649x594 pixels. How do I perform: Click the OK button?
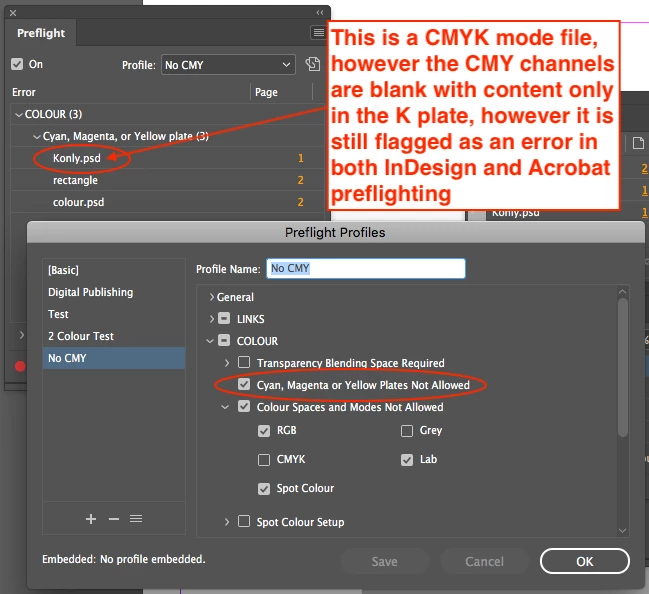pyautogui.click(x=584, y=561)
